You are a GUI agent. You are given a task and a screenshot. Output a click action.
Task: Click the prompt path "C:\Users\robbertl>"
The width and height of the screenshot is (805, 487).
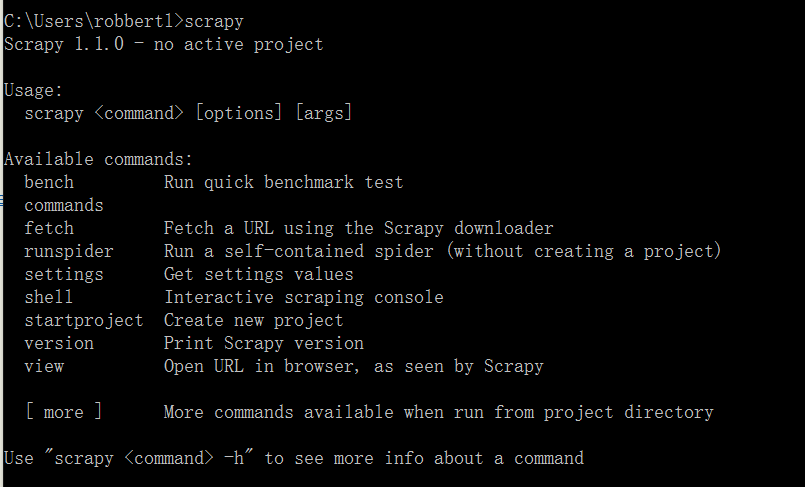click(94, 21)
